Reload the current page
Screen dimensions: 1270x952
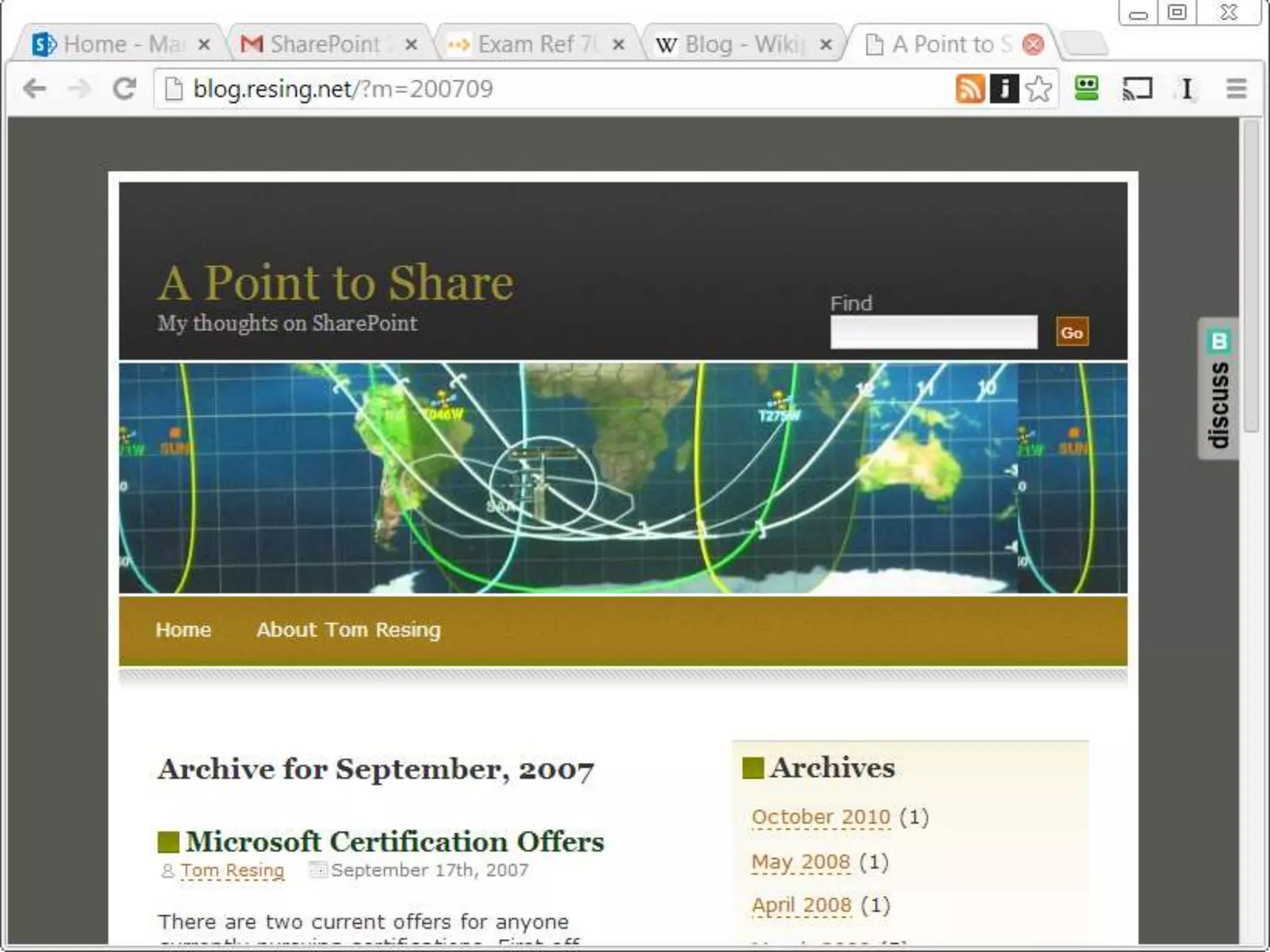point(125,89)
